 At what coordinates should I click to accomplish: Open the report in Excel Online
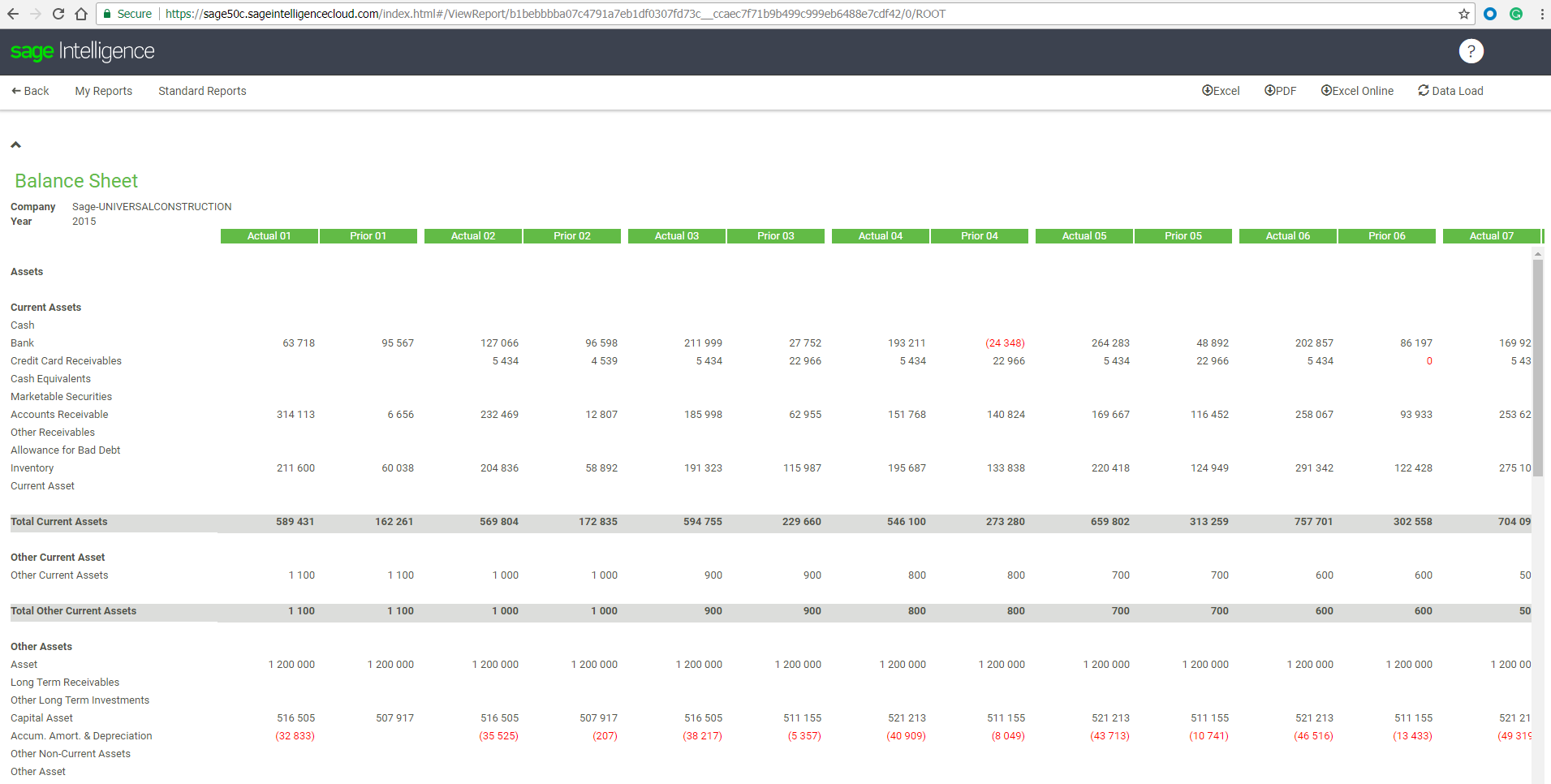(x=1357, y=91)
